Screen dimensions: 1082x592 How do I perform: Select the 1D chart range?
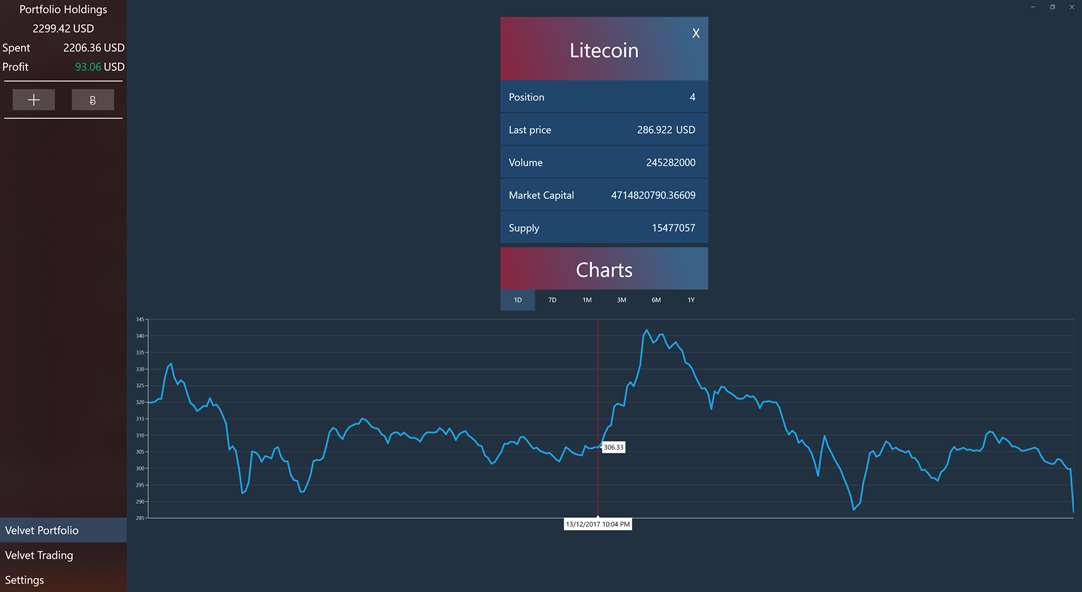point(518,300)
